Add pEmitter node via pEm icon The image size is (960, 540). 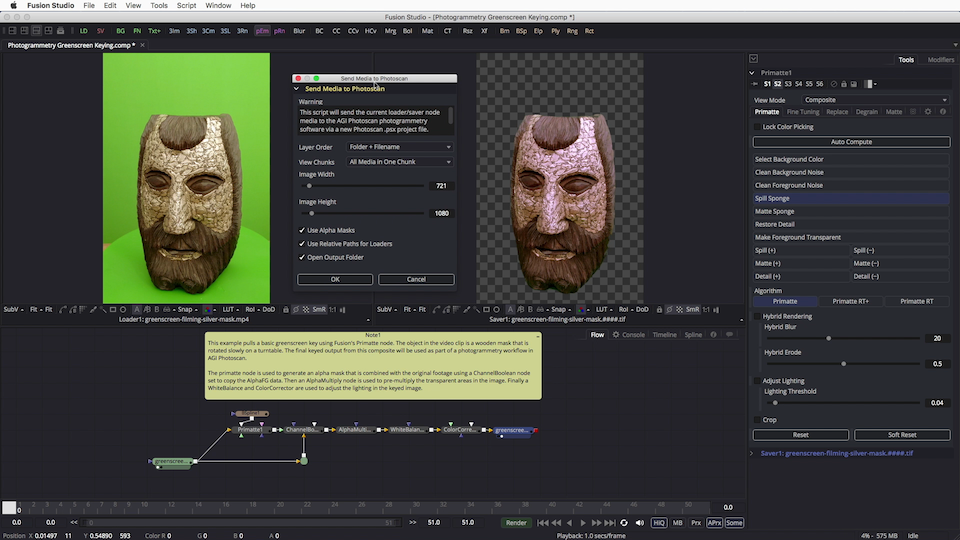point(262,31)
